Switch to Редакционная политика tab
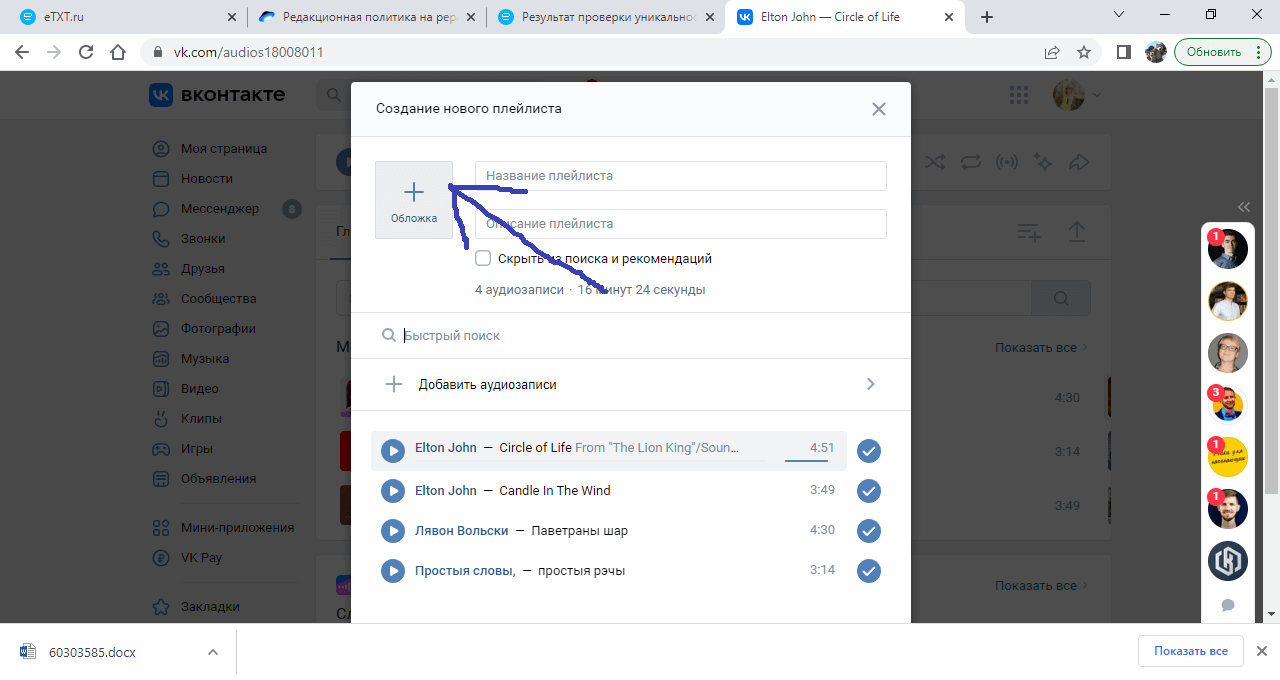This screenshot has height=680, width=1280. coord(365,17)
